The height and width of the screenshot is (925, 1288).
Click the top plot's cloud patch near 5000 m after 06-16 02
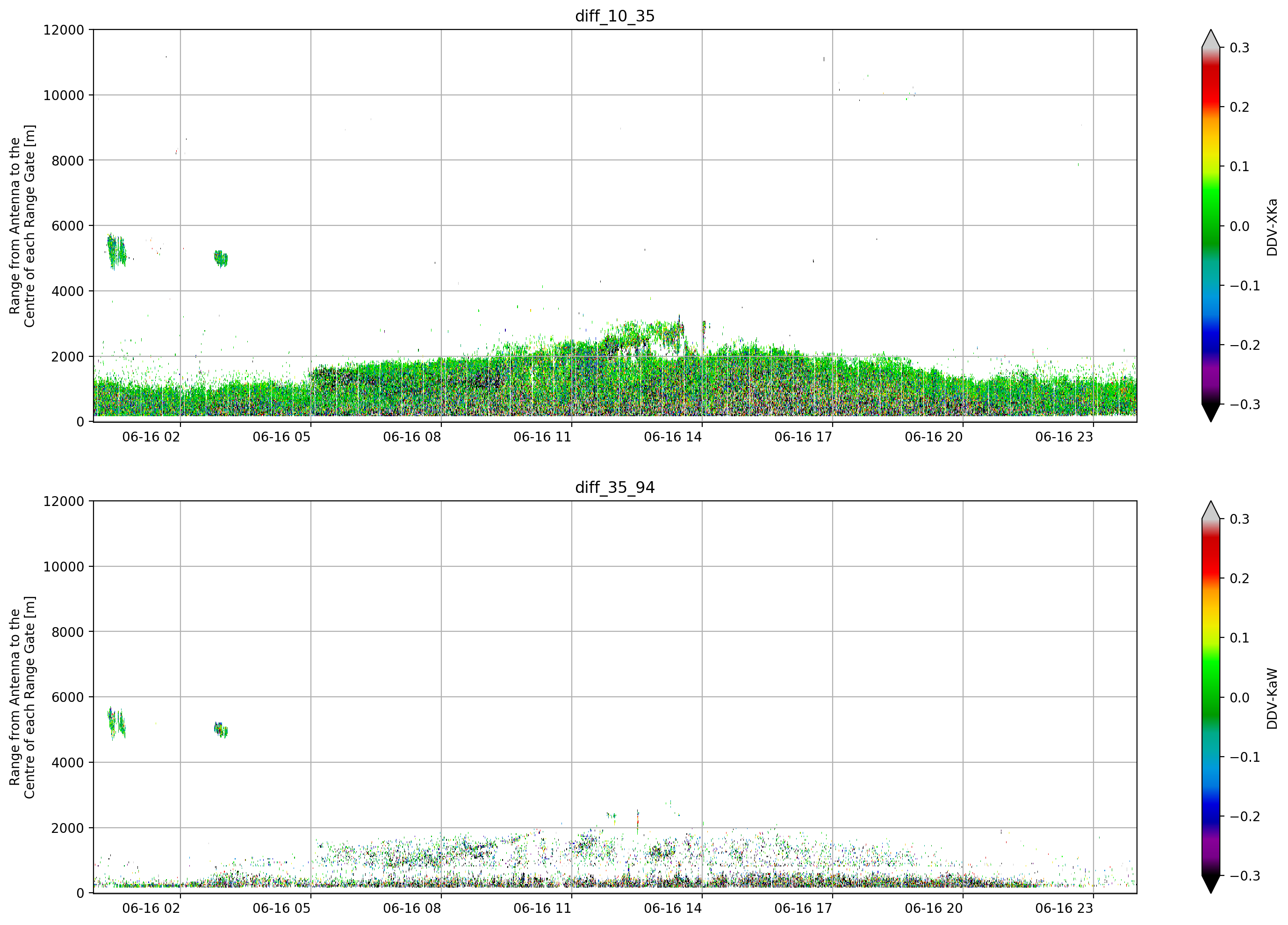point(221,259)
